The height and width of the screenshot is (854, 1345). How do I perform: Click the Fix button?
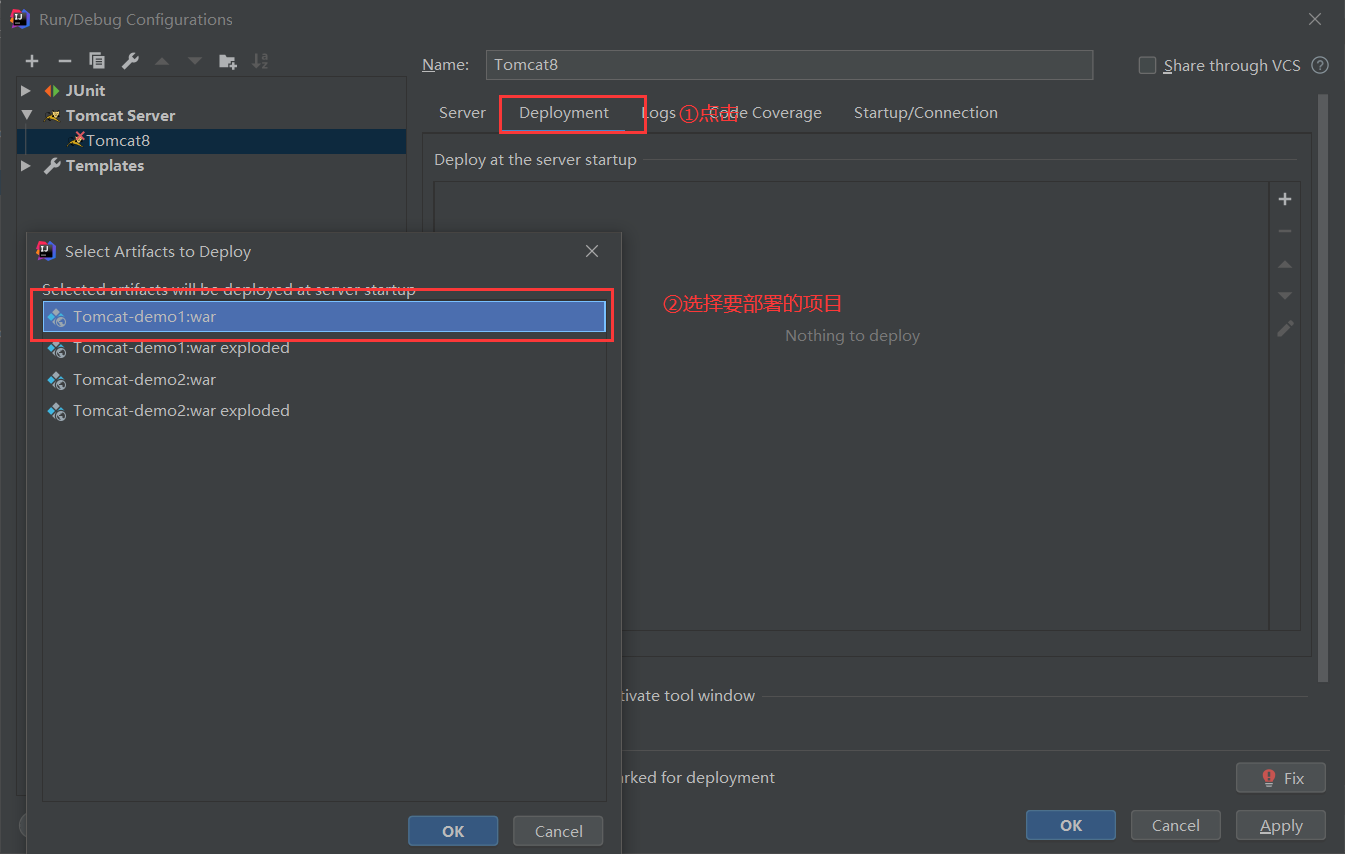coord(1281,778)
